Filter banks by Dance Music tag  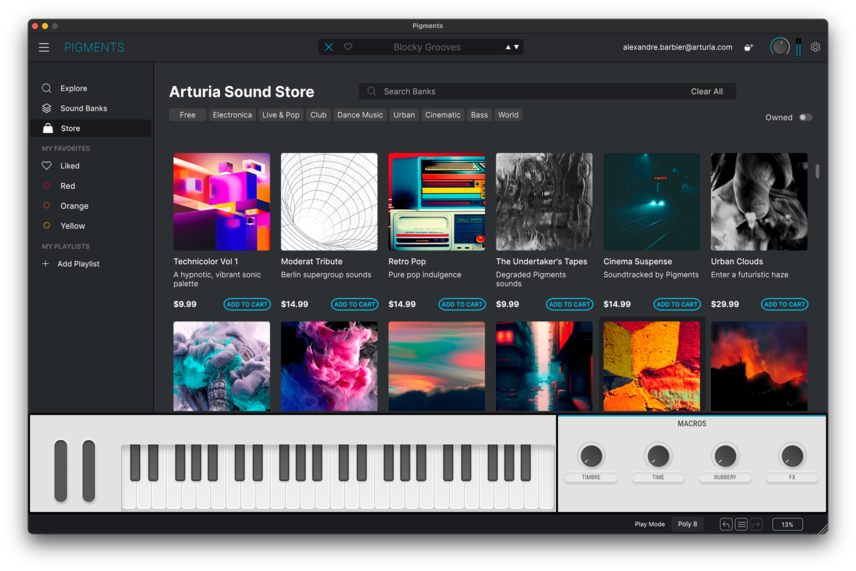[360, 115]
